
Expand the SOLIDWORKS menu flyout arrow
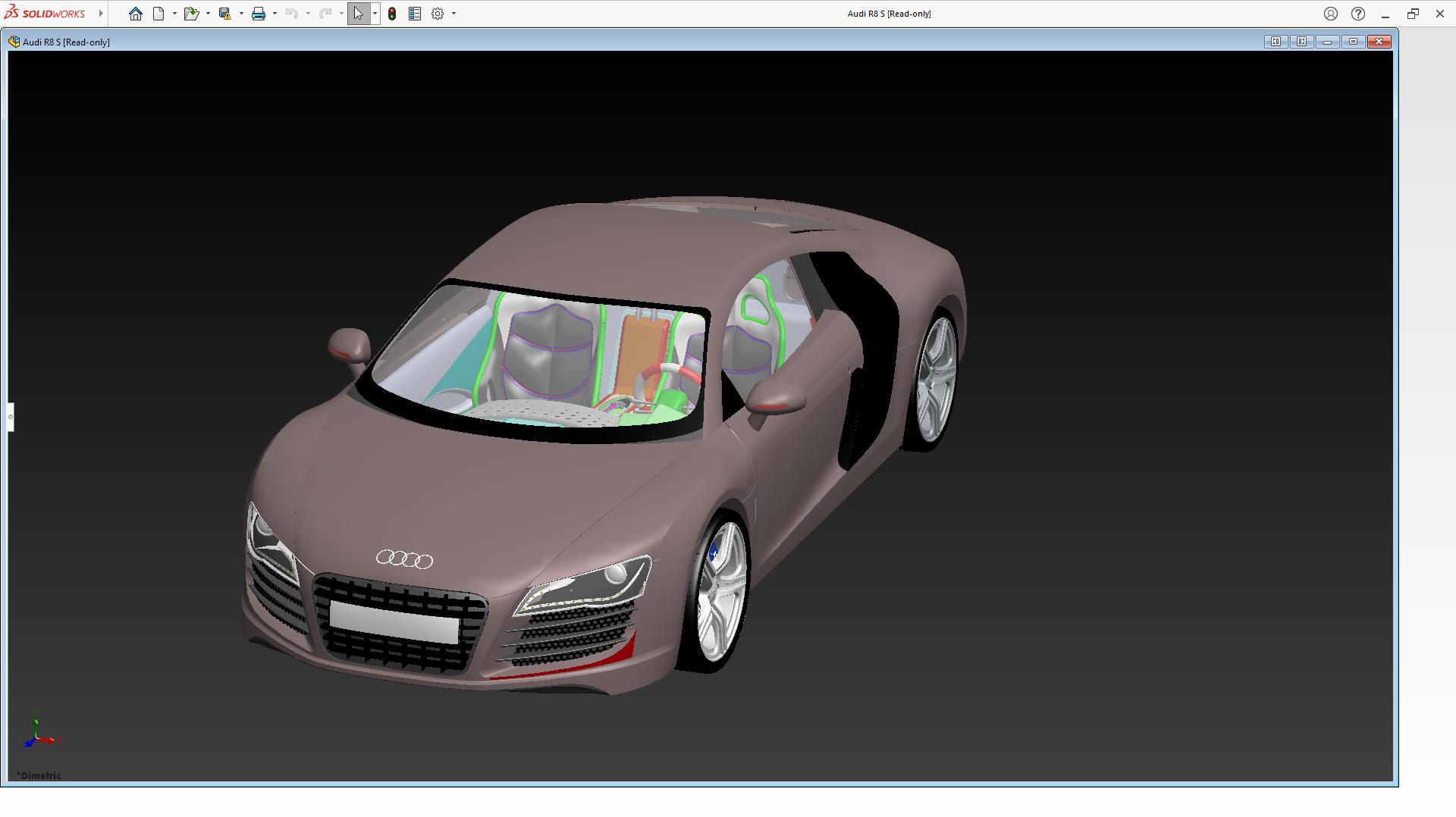pyautogui.click(x=101, y=14)
